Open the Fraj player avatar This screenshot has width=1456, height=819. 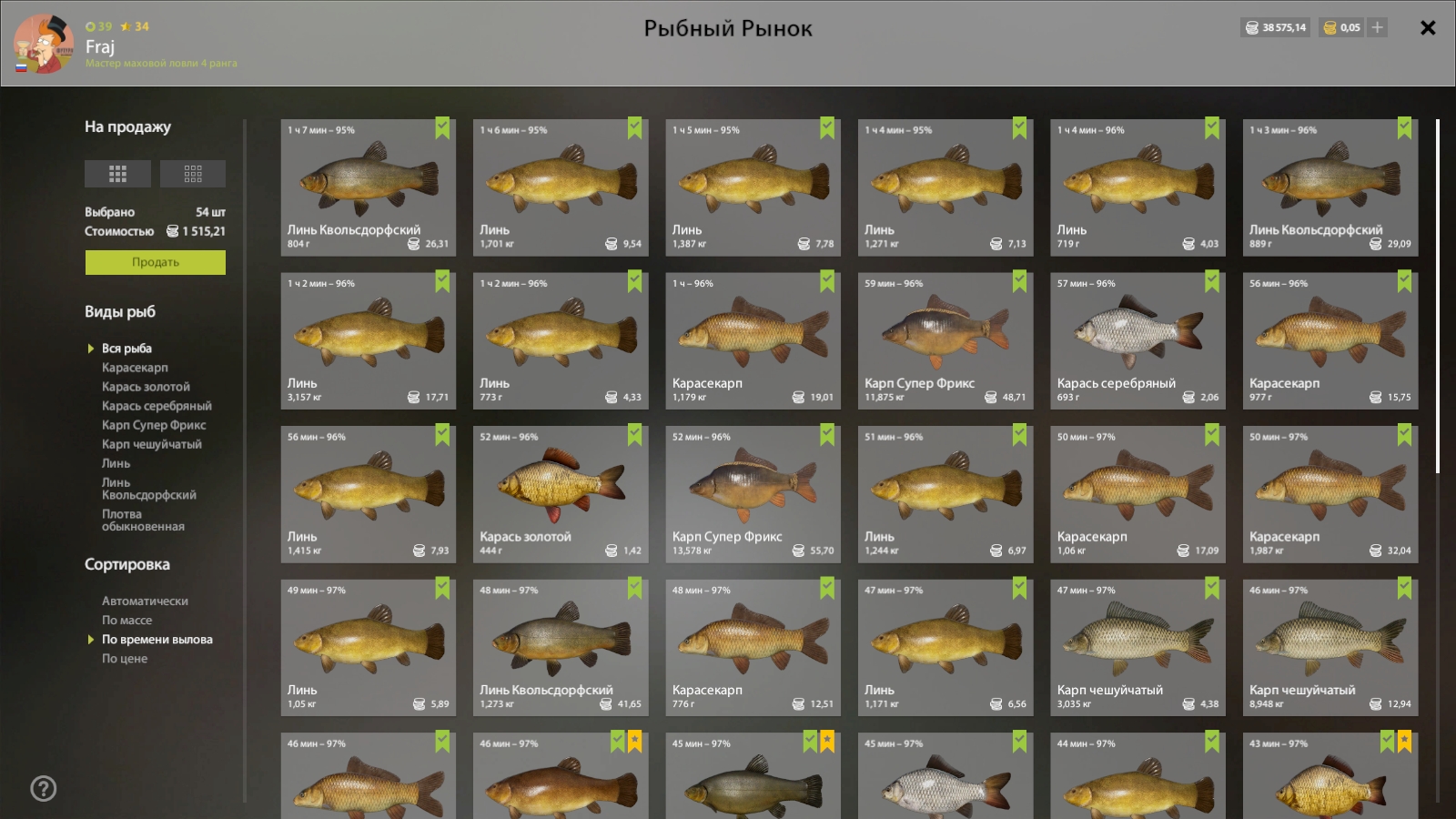[x=43, y=44]
